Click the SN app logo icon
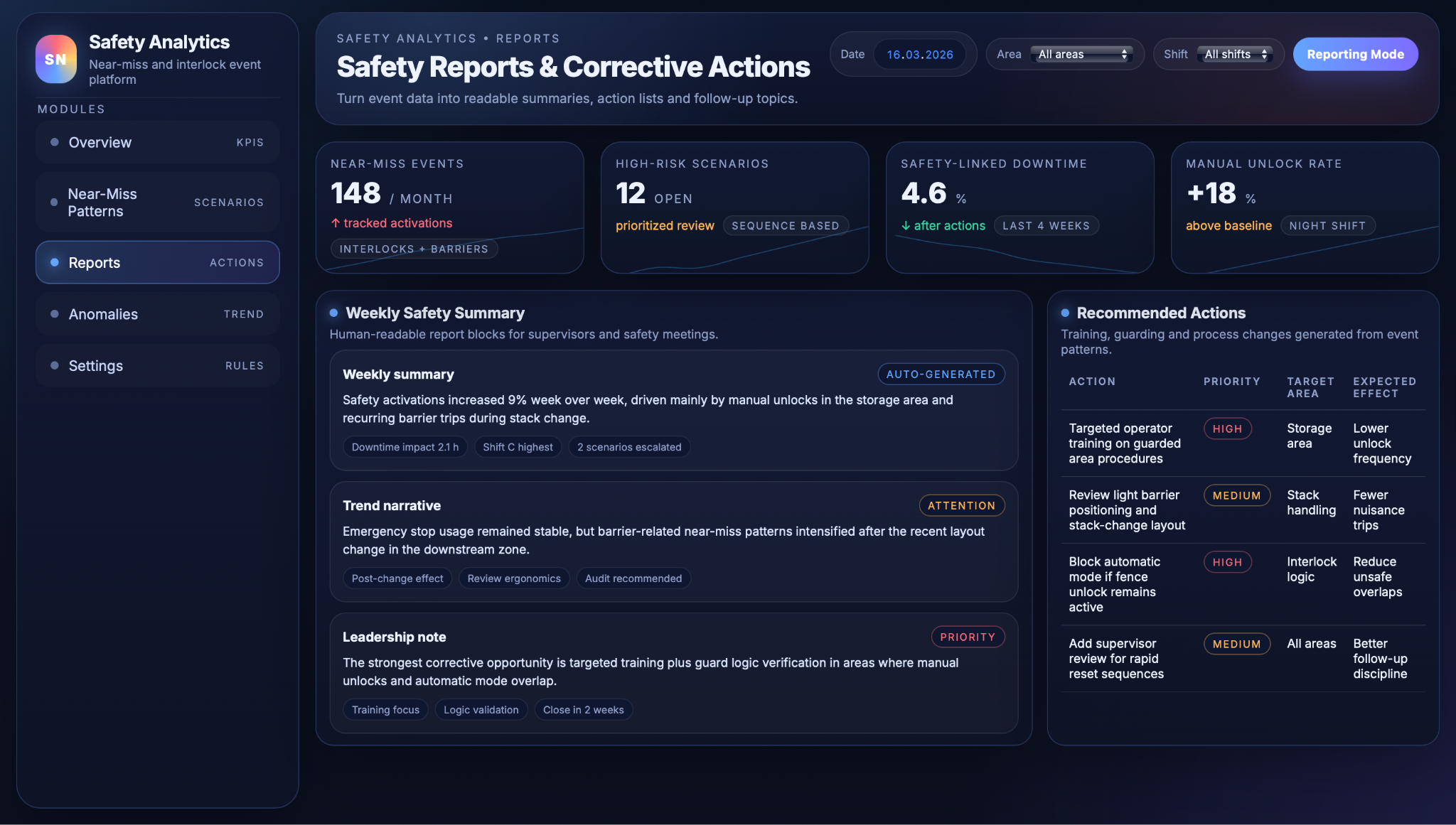 coord(56,59)
